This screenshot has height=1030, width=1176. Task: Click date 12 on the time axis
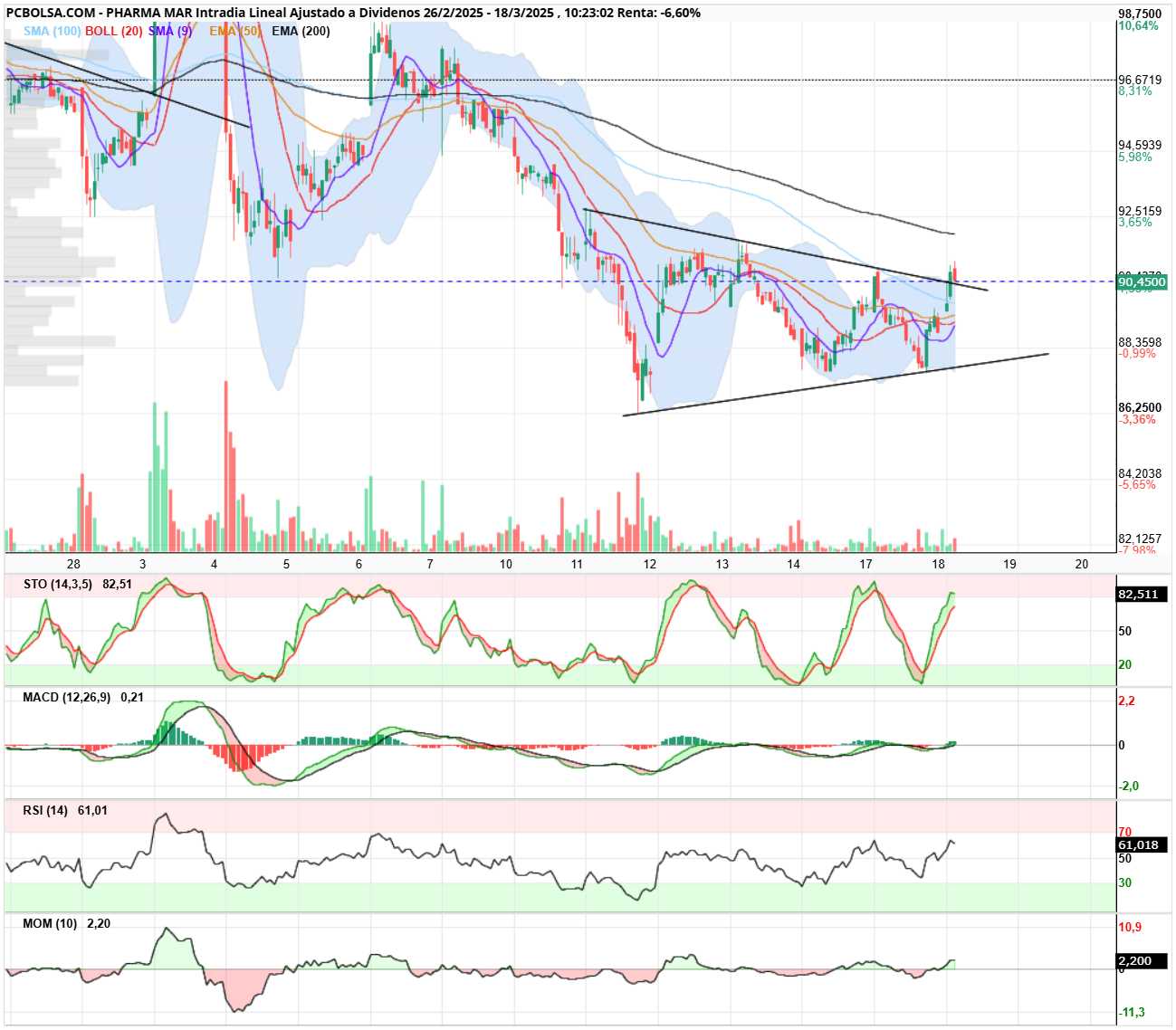pos(649,564)
